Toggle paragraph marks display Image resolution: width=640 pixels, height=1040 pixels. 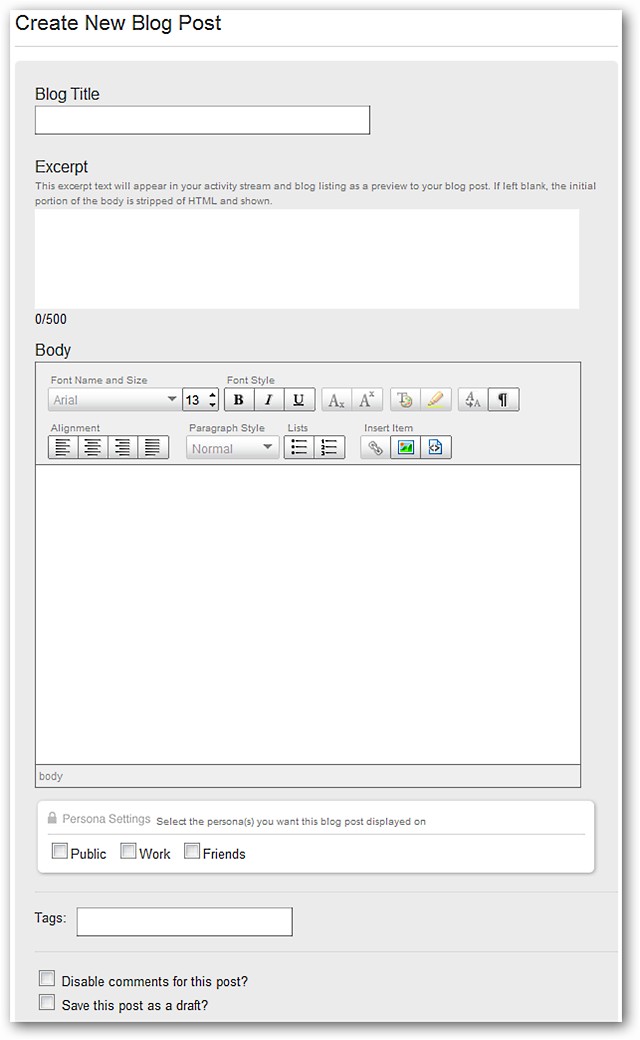[x=503, y=400]
